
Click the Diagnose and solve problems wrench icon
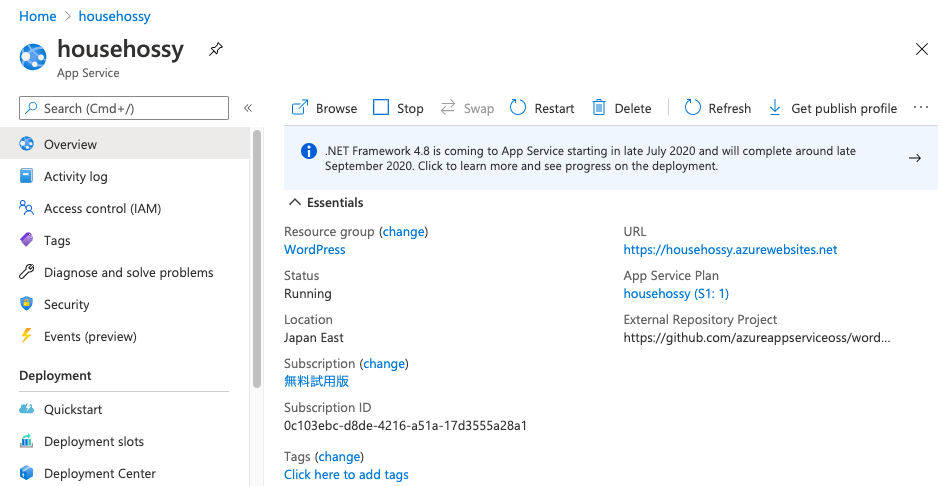tap(26, 272)
